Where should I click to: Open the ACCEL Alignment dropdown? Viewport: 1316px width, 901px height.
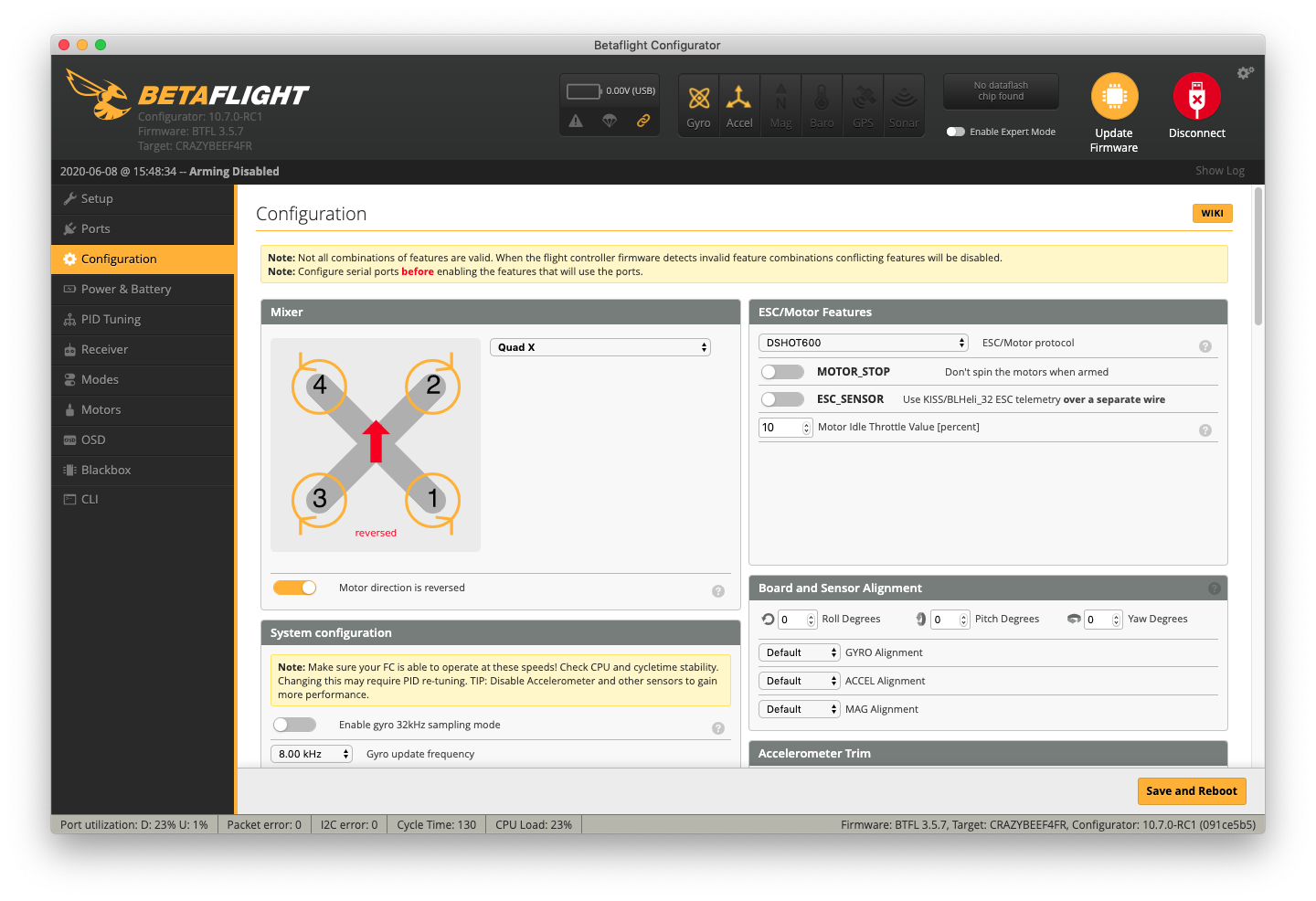[x=799, y=681]
